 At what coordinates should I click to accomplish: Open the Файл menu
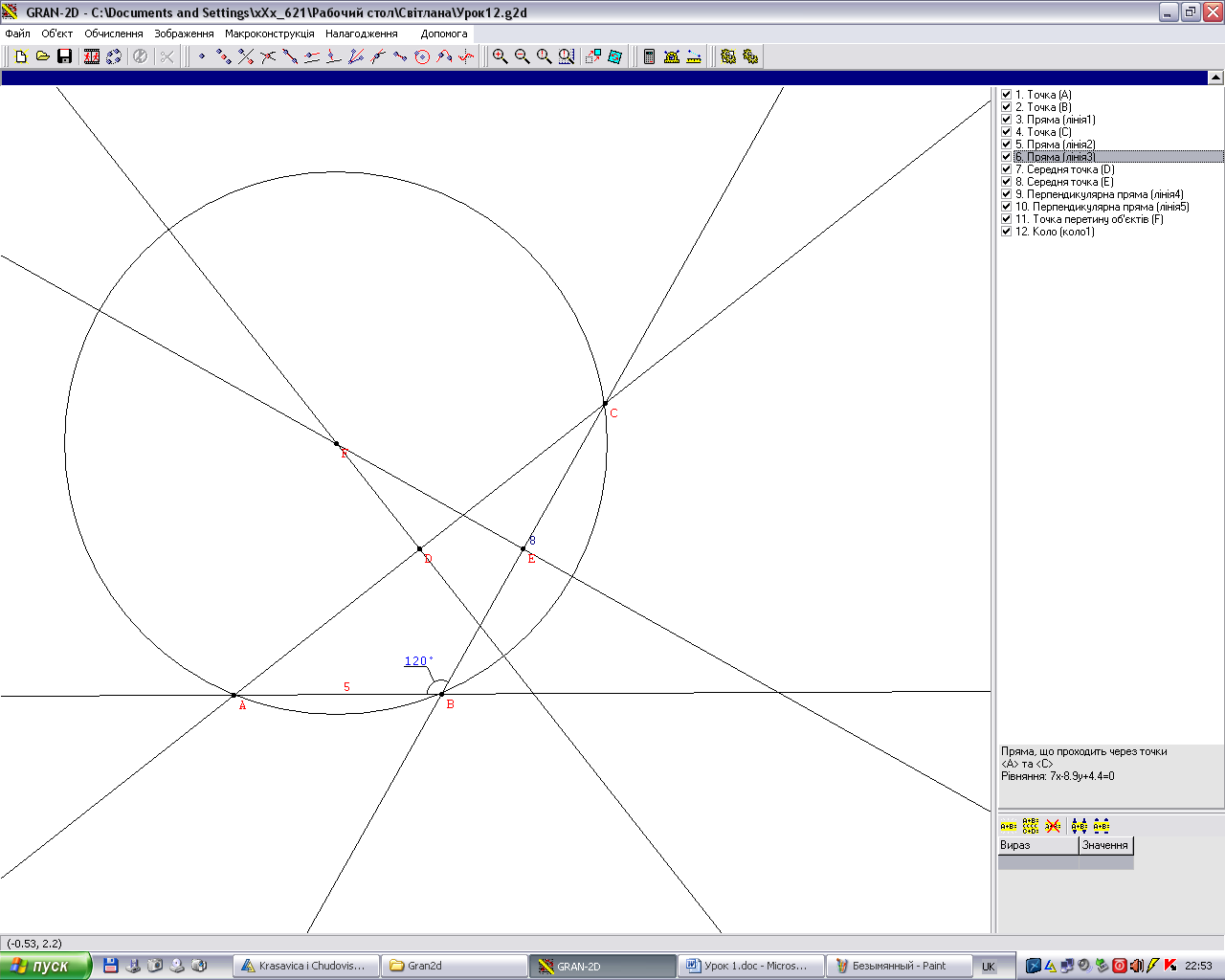[17, 33]
